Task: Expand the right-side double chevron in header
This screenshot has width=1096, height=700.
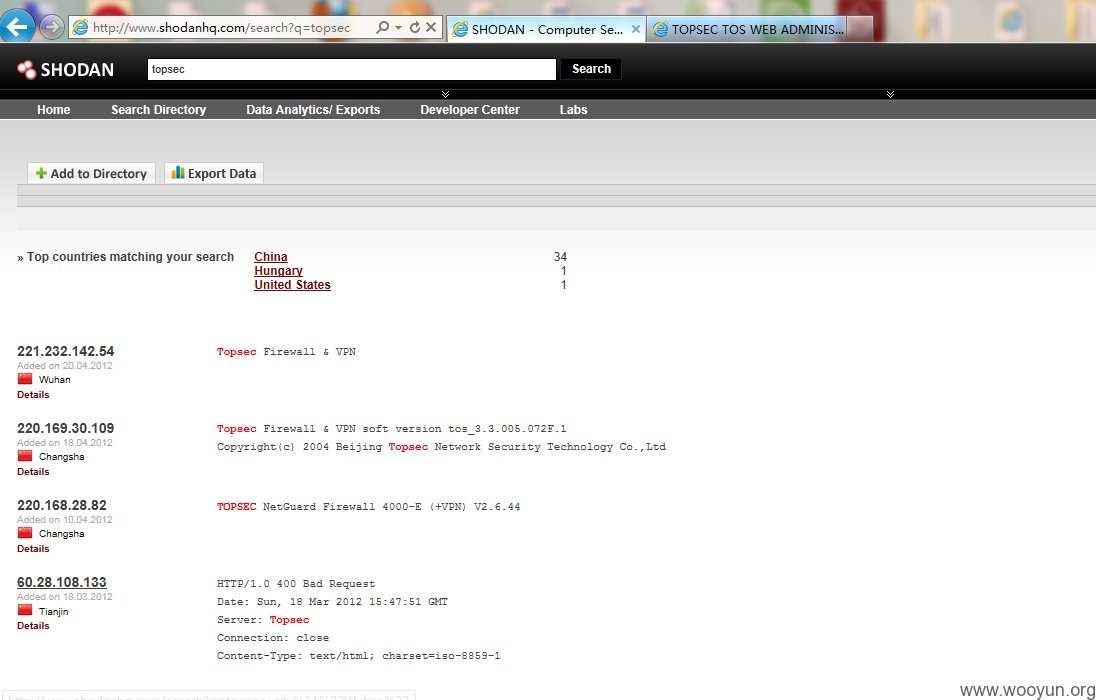Action: click(890, 94)
